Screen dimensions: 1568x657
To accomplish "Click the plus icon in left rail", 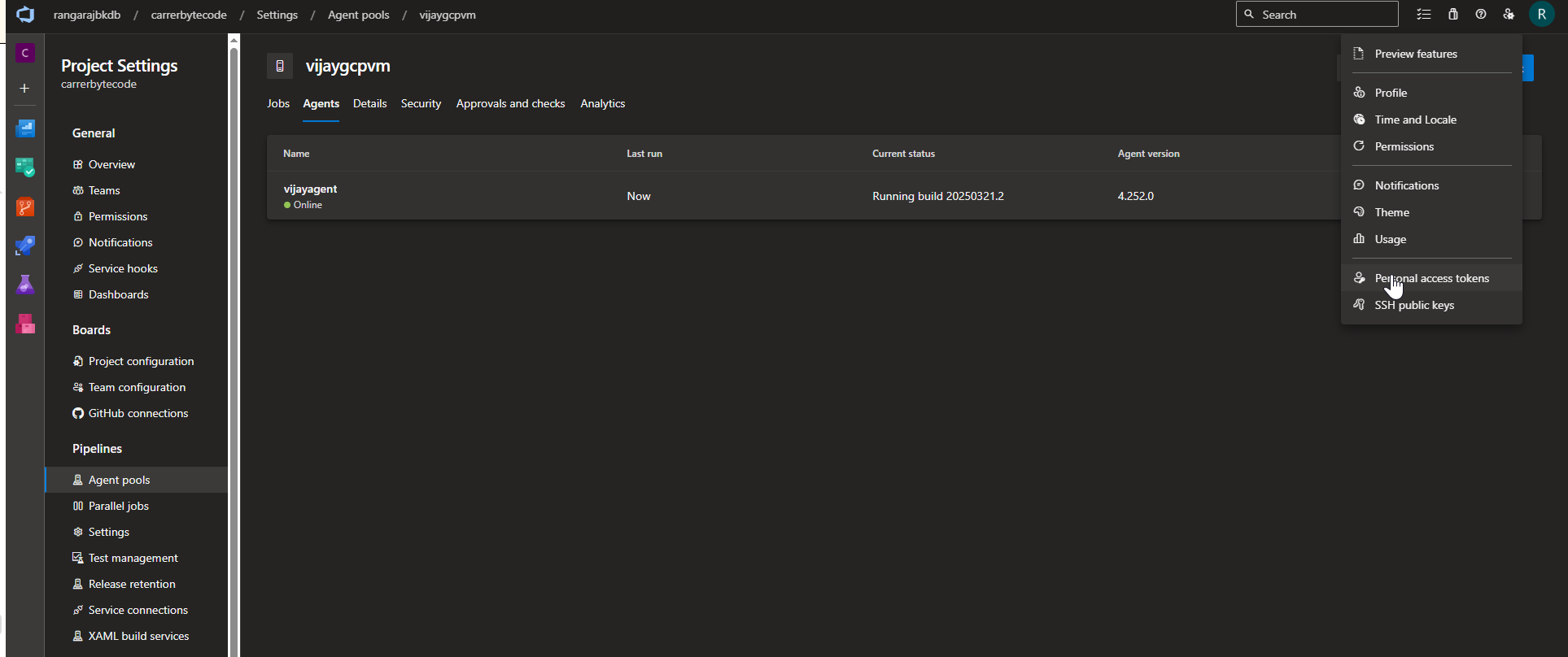I will [25, 88].
